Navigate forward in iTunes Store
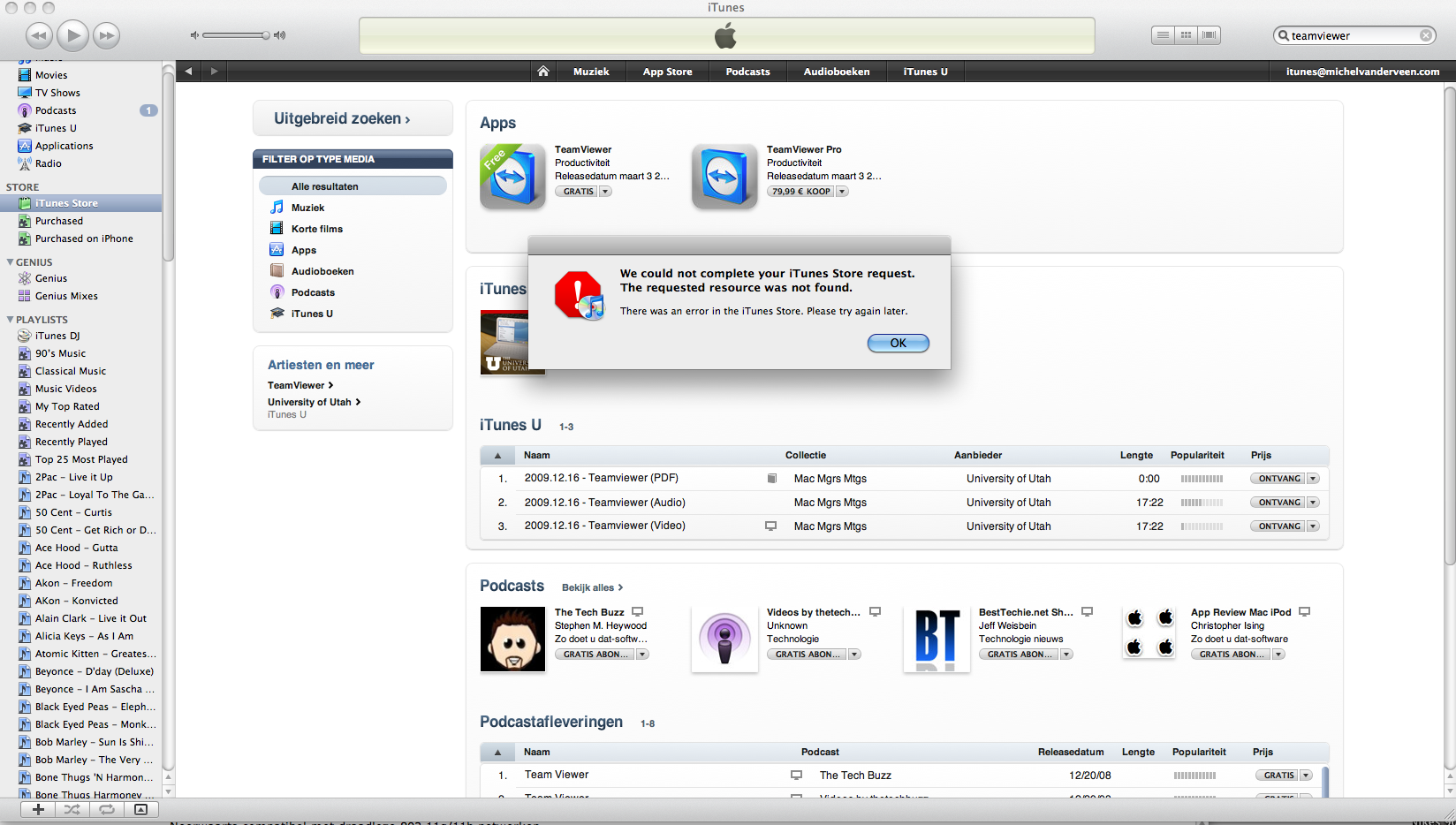 pos(214,72)
